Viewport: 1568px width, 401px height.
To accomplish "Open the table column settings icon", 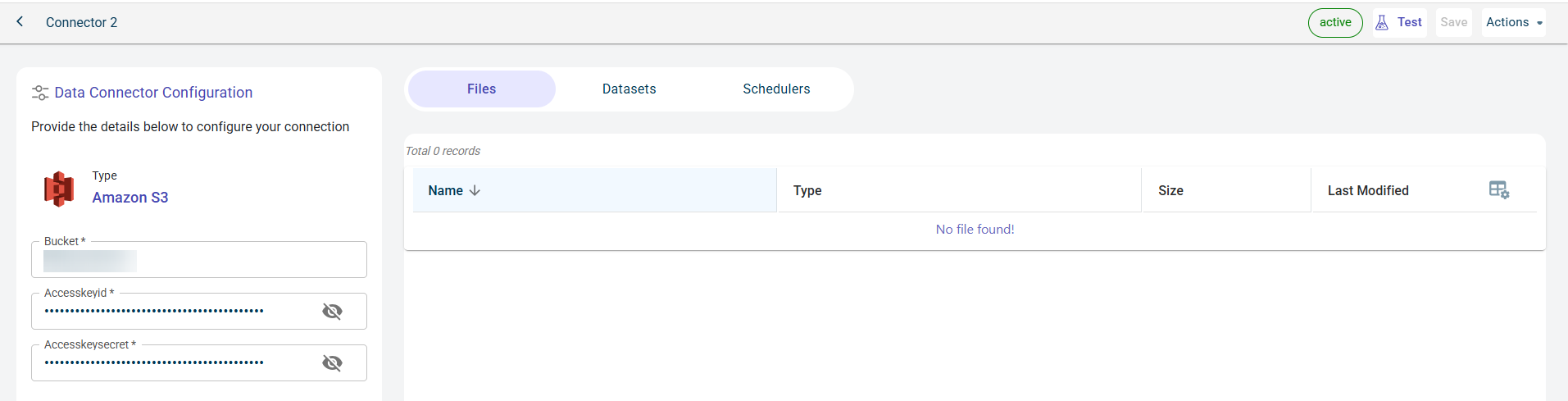I will [1498, 190].
